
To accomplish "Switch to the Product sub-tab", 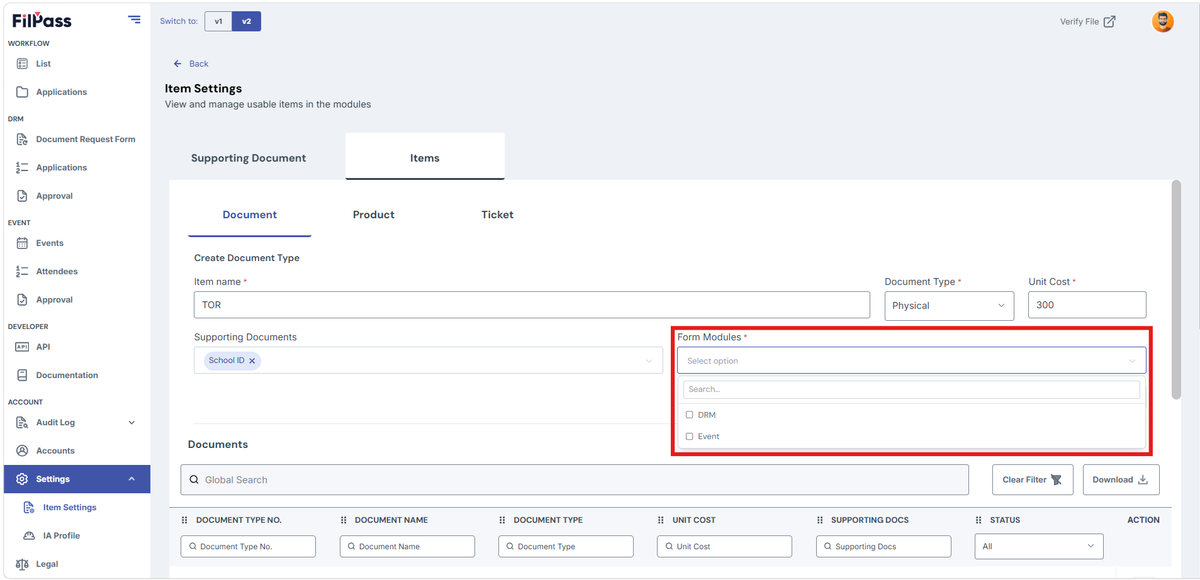I will (x=374, y=215).
